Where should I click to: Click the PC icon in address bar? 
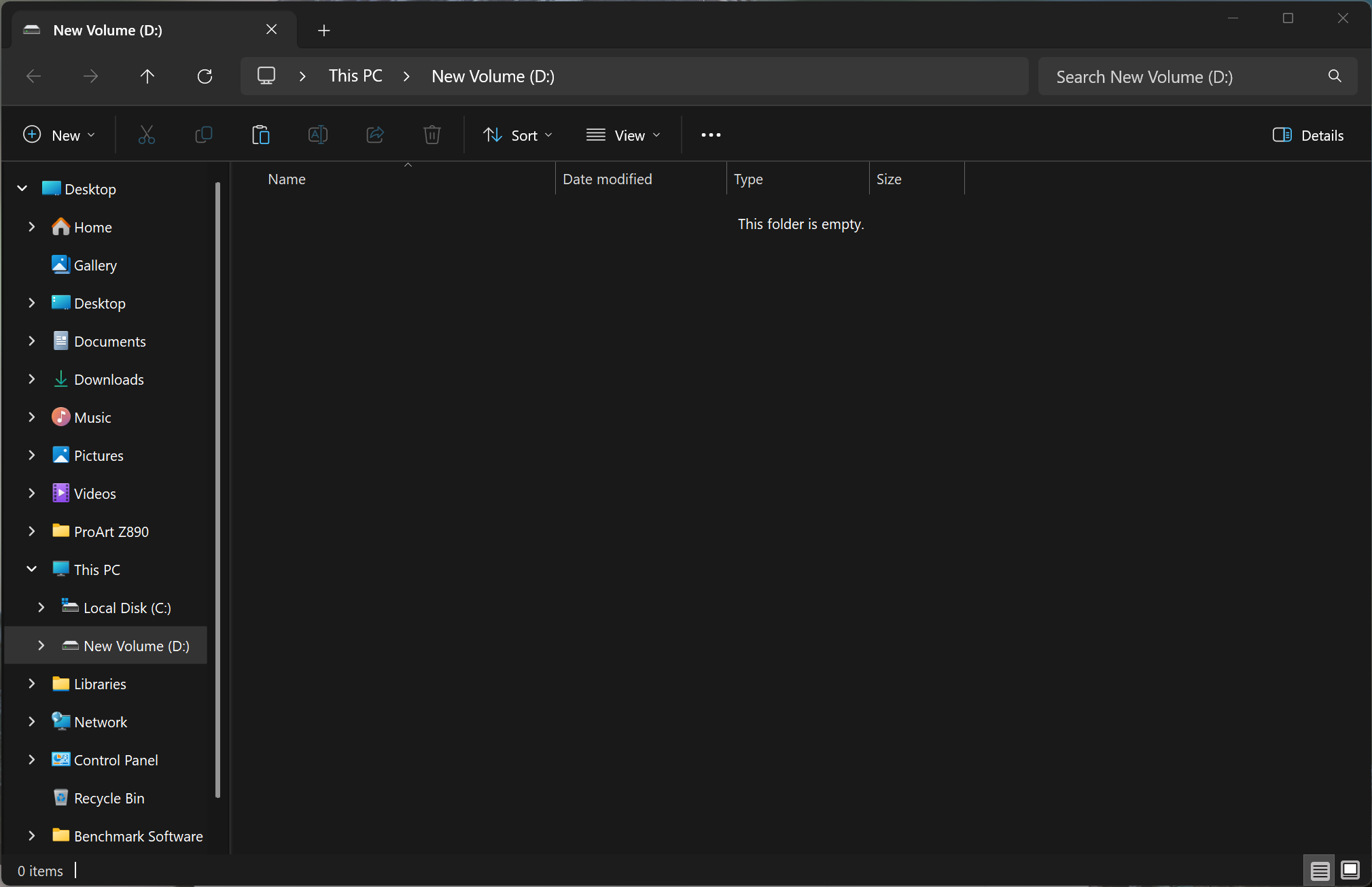click(266, 76)
